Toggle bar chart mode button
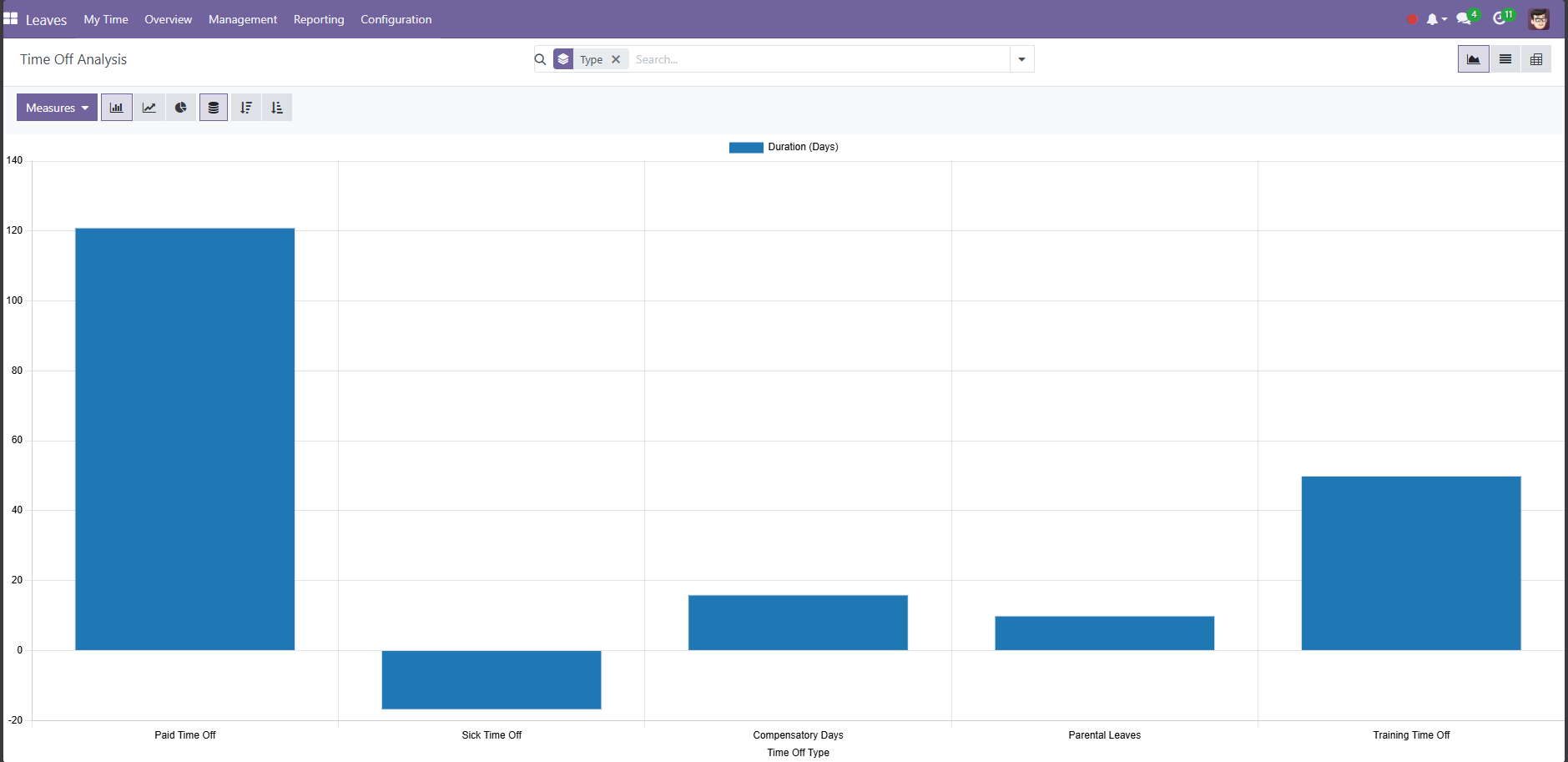The width and height of the screenshot is (1568, 762). tap(117, 108)
